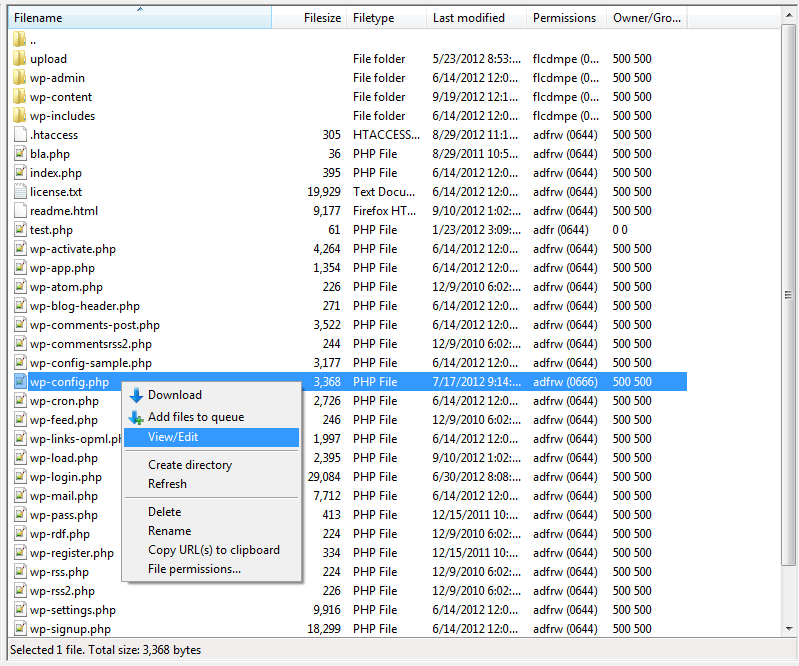Choose Copy URL(s) to clipboard
Image resolution: width=799 pixels, height=666 pixels.
click(x=211, y=550)
